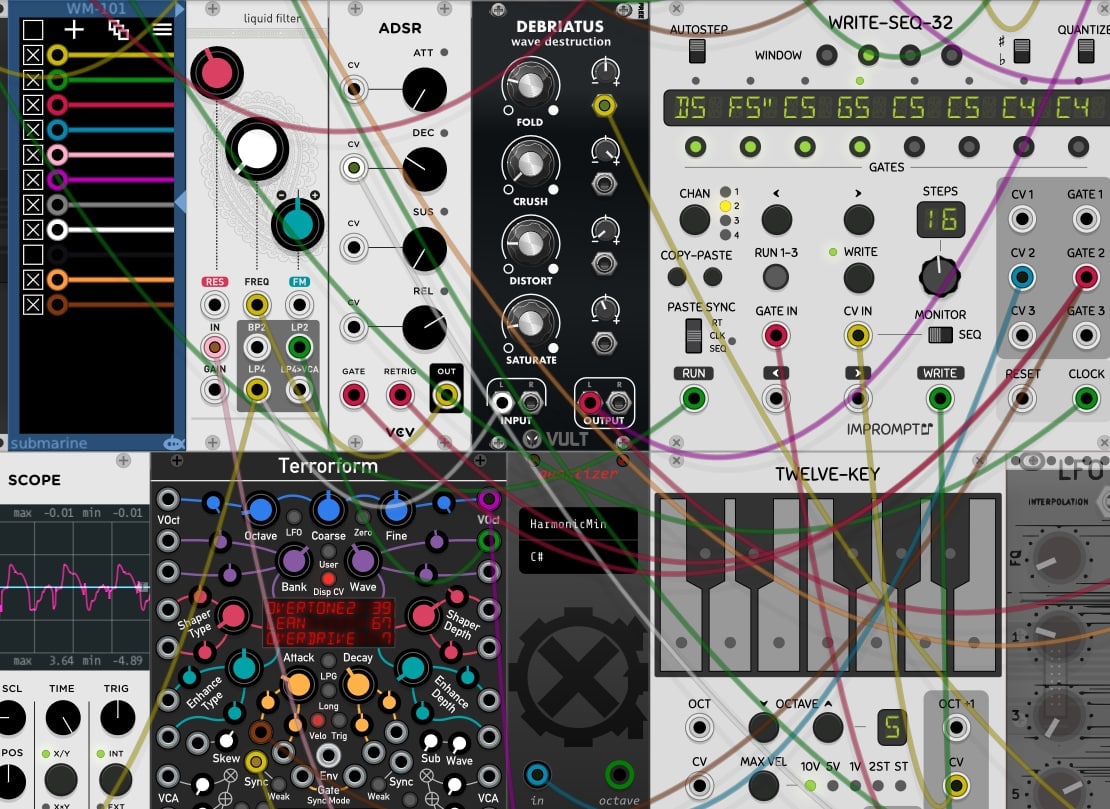The height and width of the screenshot is (809, 1110).
Task: Click the Twelve-Key octave up button
Action: point(828,727)
